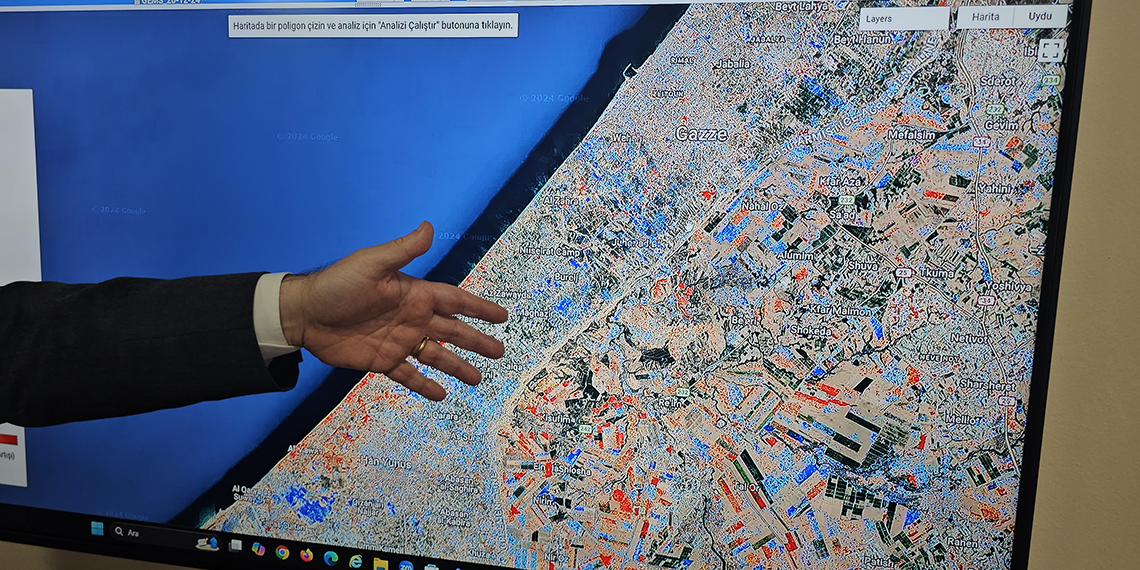This screenshot has width=1140, height=570.
Task: Expand the Layers dropdown
Action: [904, 18]
